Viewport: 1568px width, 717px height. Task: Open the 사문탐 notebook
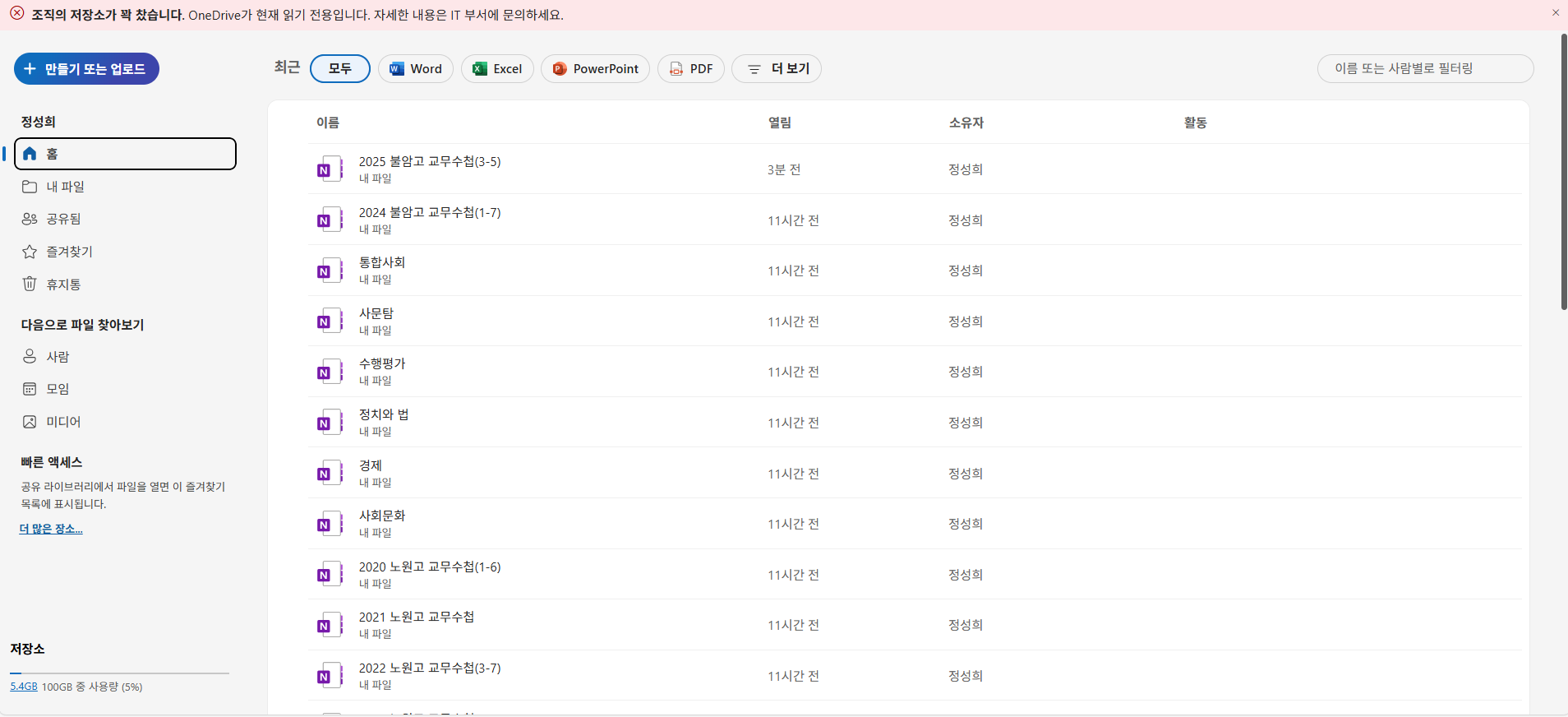point(376,313)
